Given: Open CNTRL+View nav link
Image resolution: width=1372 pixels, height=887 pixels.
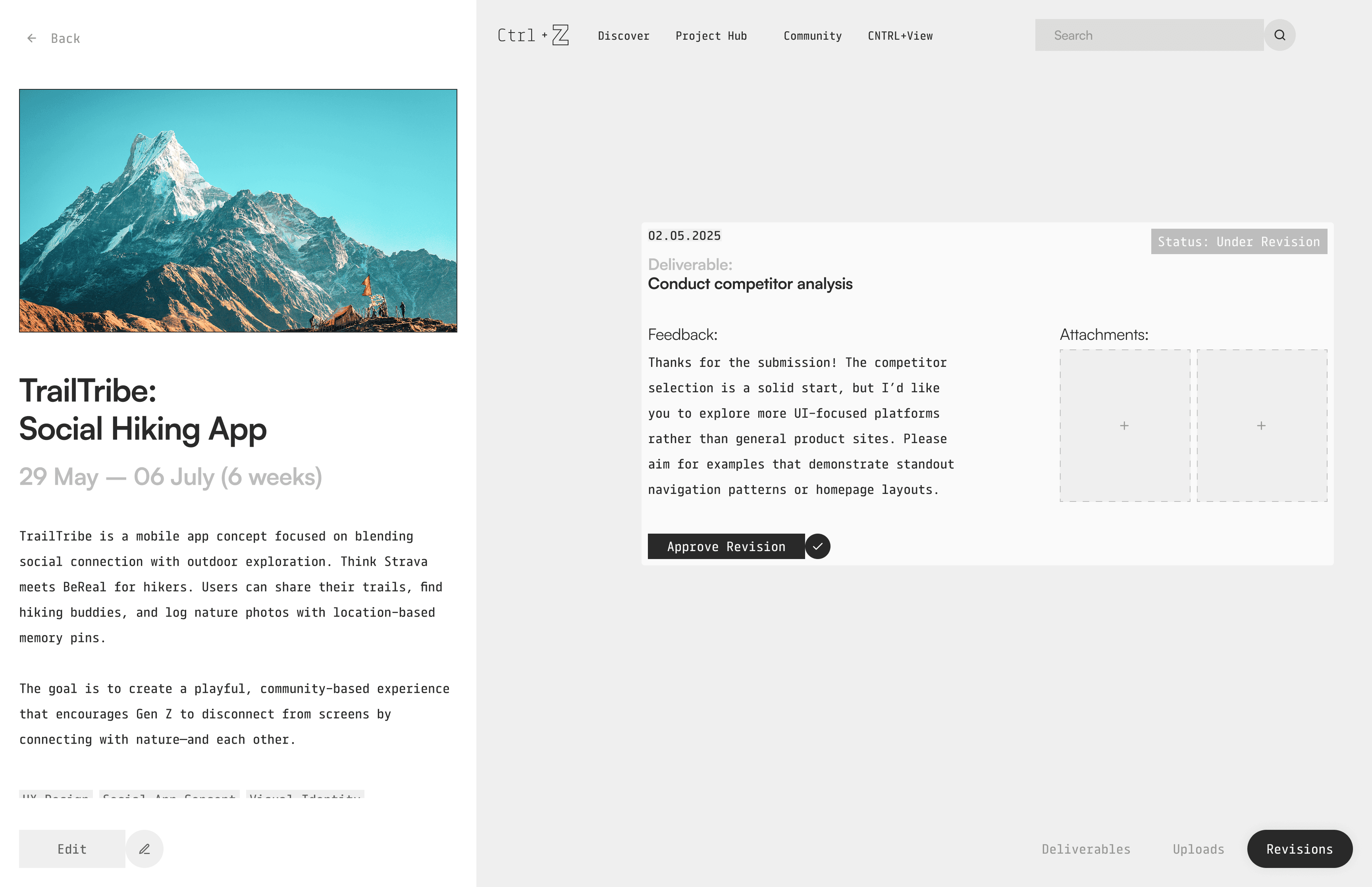Looking at the screenshot, I should pyautogui.click(x=900, y=36).
